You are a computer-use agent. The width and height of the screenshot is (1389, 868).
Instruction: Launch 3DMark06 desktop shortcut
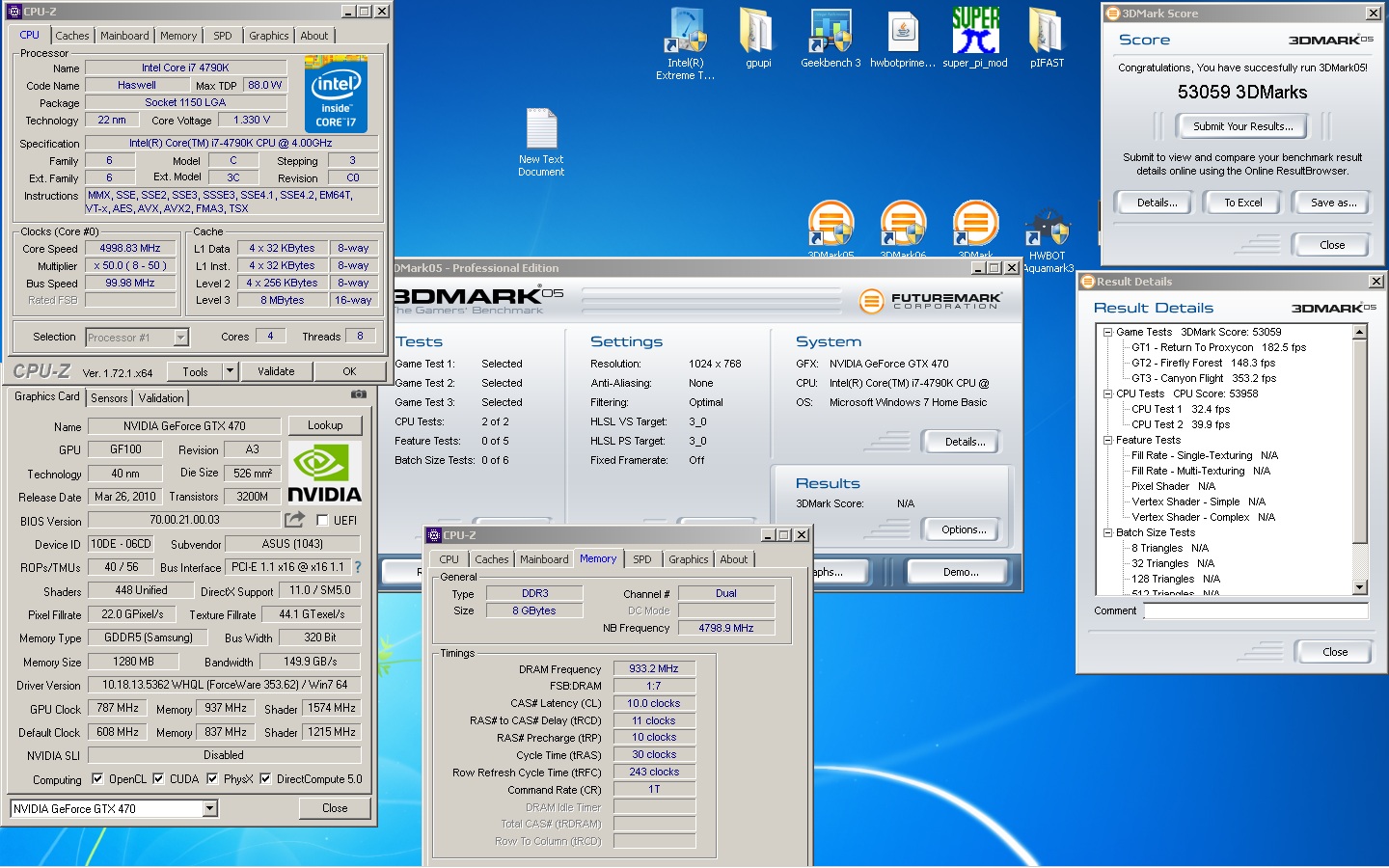point(903,230)
